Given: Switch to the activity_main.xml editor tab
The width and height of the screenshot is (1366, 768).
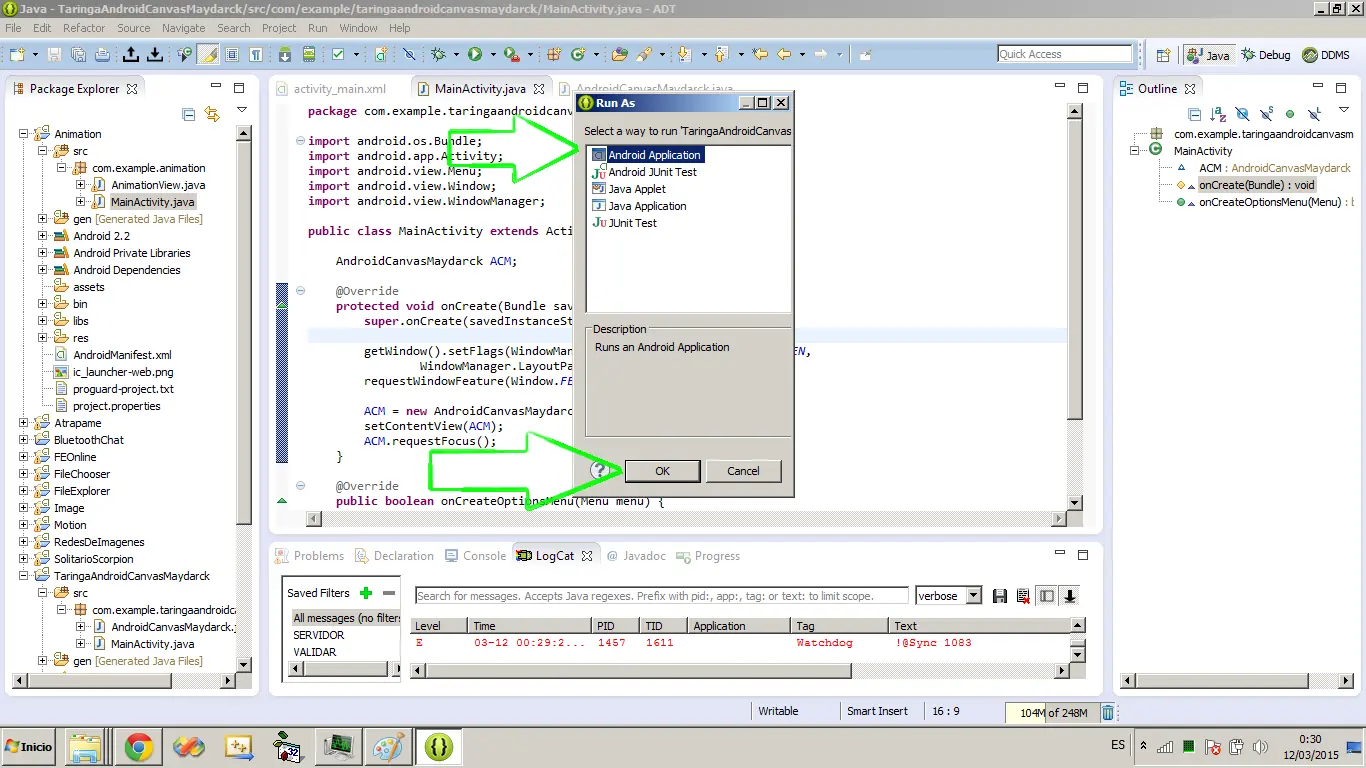Looking at the screenshot, I should click(340, 89).
